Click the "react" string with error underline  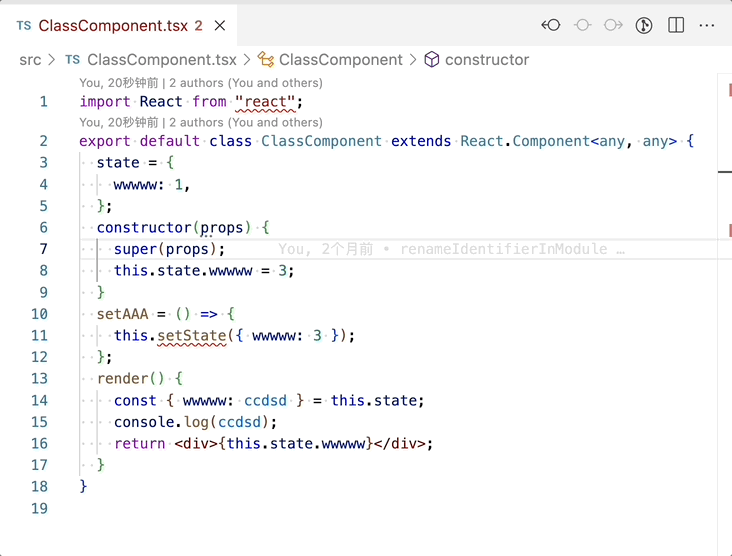pos(266,102)
